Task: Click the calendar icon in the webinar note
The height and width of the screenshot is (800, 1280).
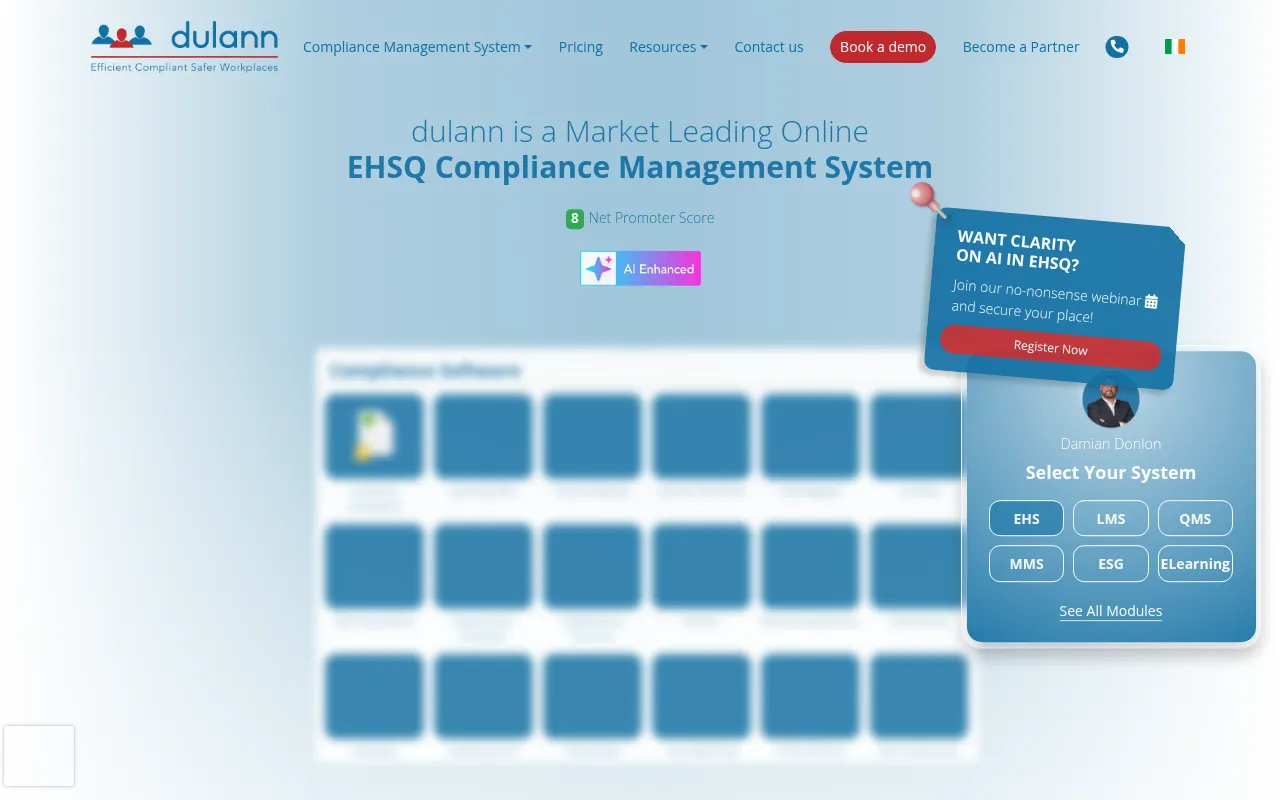Action: tap(1151, 301)
